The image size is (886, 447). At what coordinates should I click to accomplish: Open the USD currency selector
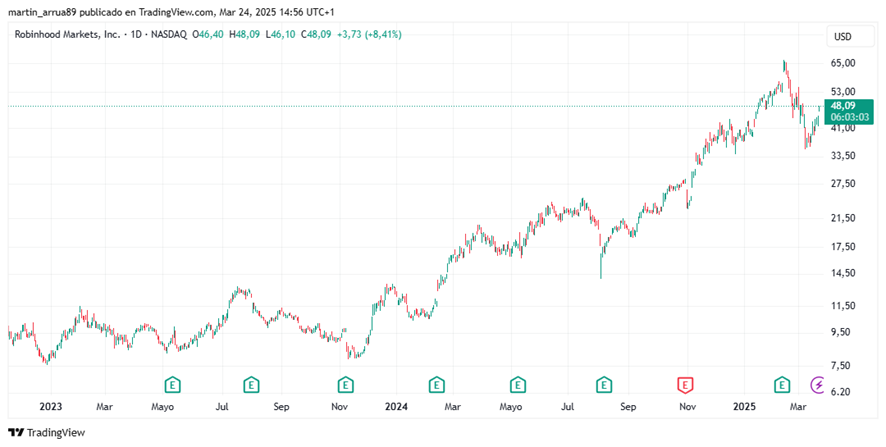[x=842, y=37]
